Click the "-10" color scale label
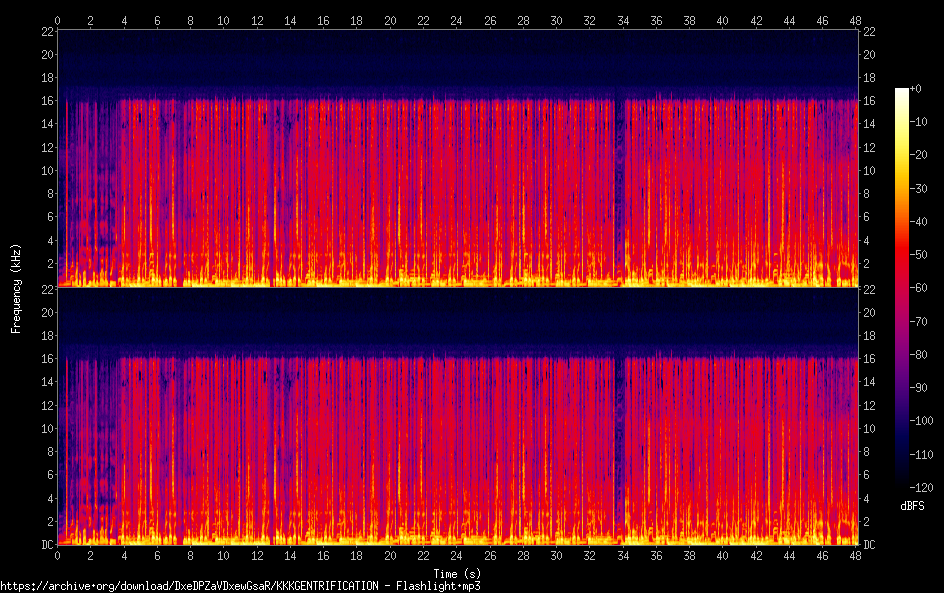Screen dimensions: 944x593 click(919, 122)
